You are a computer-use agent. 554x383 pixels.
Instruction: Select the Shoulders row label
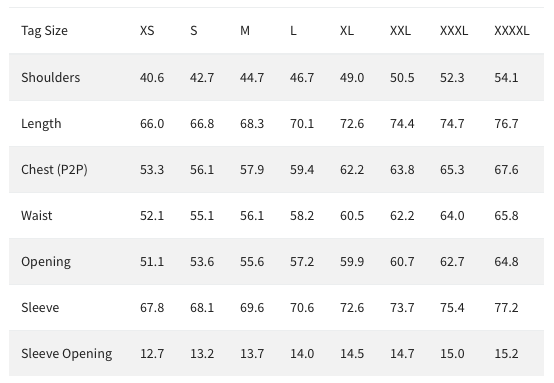pos(51,77)
